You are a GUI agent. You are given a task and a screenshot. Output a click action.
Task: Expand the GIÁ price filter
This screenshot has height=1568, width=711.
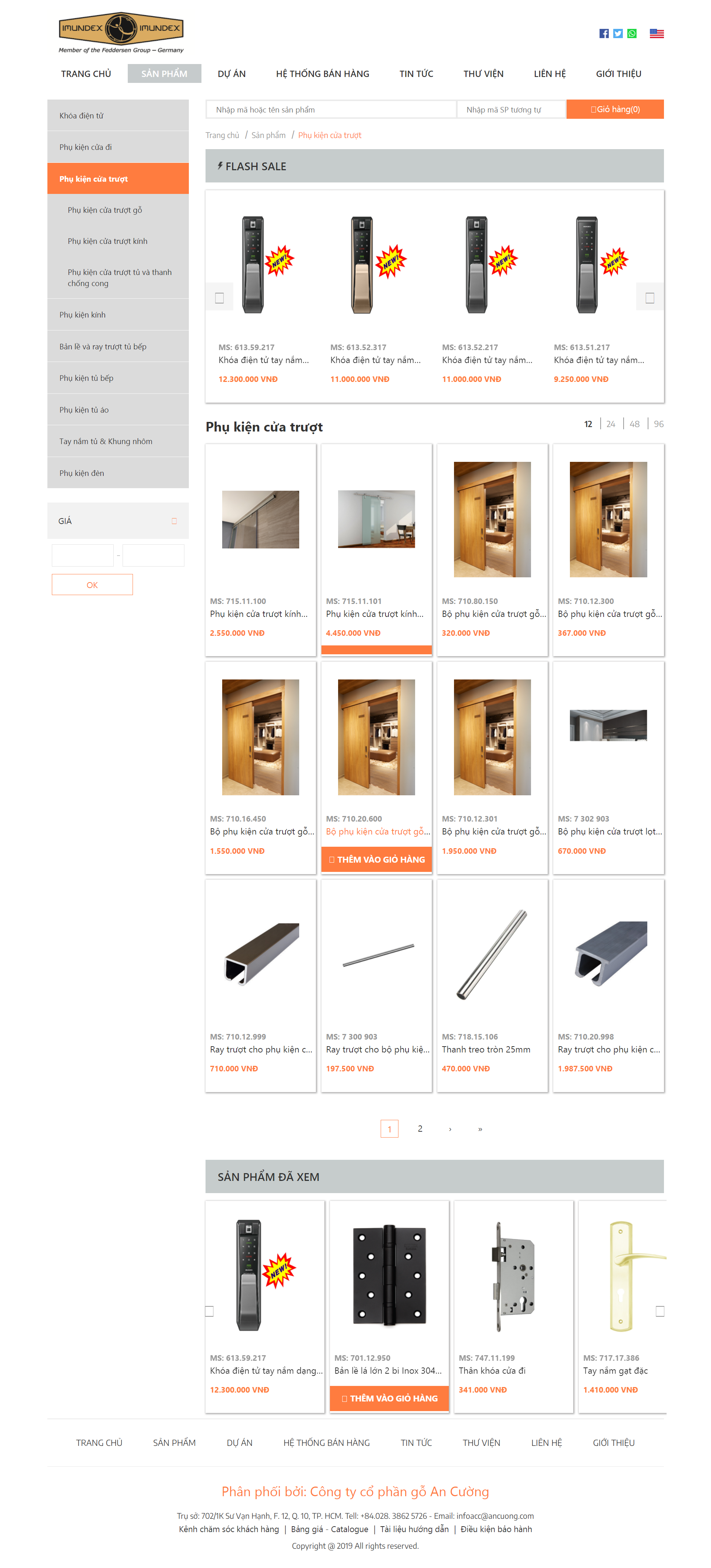point(118,520)
